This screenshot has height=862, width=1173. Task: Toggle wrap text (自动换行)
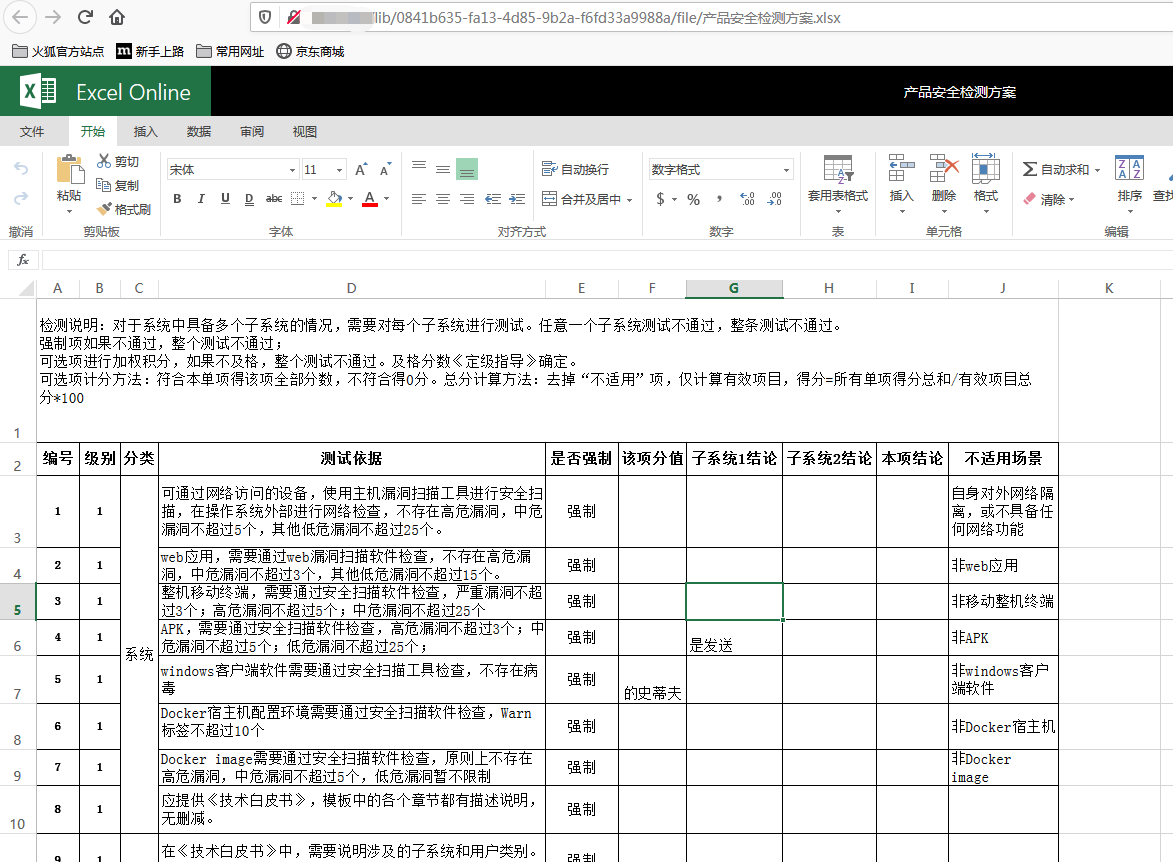(575, 170)
